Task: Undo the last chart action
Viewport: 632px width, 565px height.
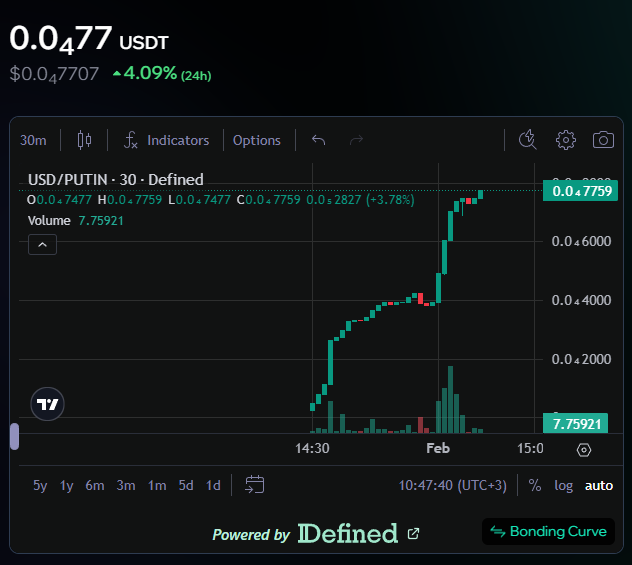Action: tap(318, 140)
